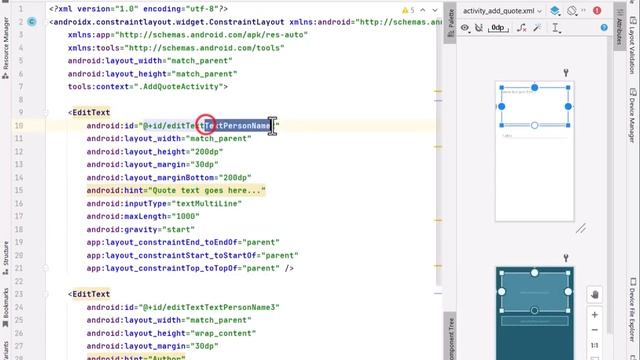Reset zoom to 1:1
Screen dimensions: 640x360
[x=595, y=345]
